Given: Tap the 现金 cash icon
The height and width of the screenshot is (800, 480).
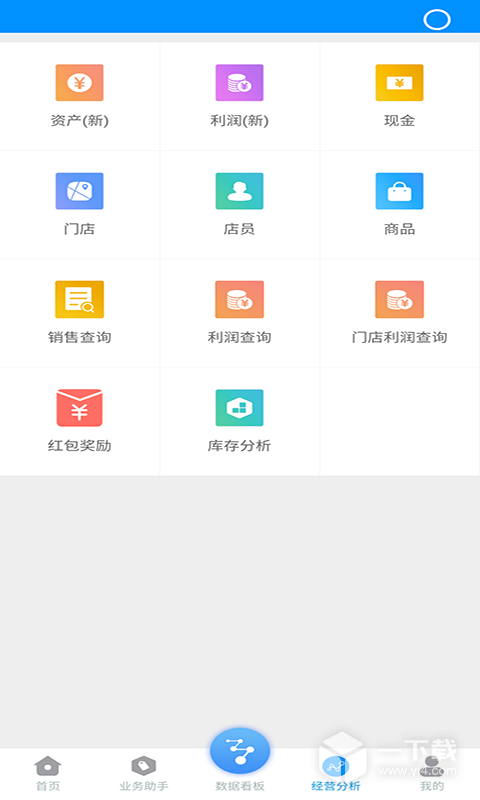Looking at the screenshot, I should [399, 83].
